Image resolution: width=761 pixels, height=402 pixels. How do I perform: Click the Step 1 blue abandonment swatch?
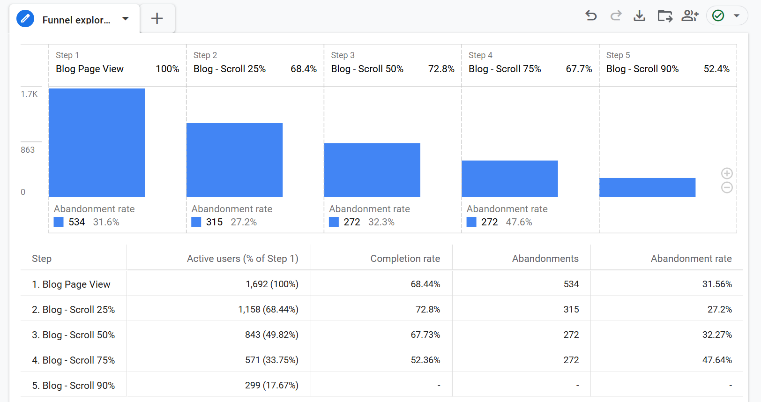coord(59,222)
